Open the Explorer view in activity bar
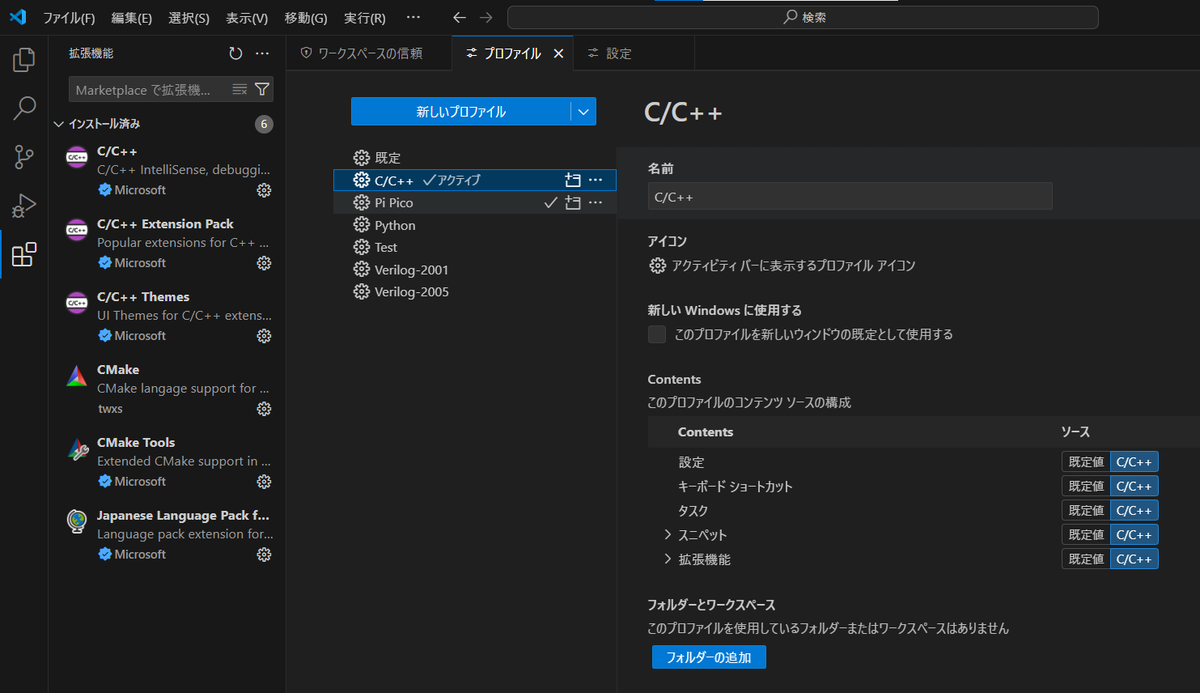1200x693 pixels. pyautogui.click(x=24, y=60)
